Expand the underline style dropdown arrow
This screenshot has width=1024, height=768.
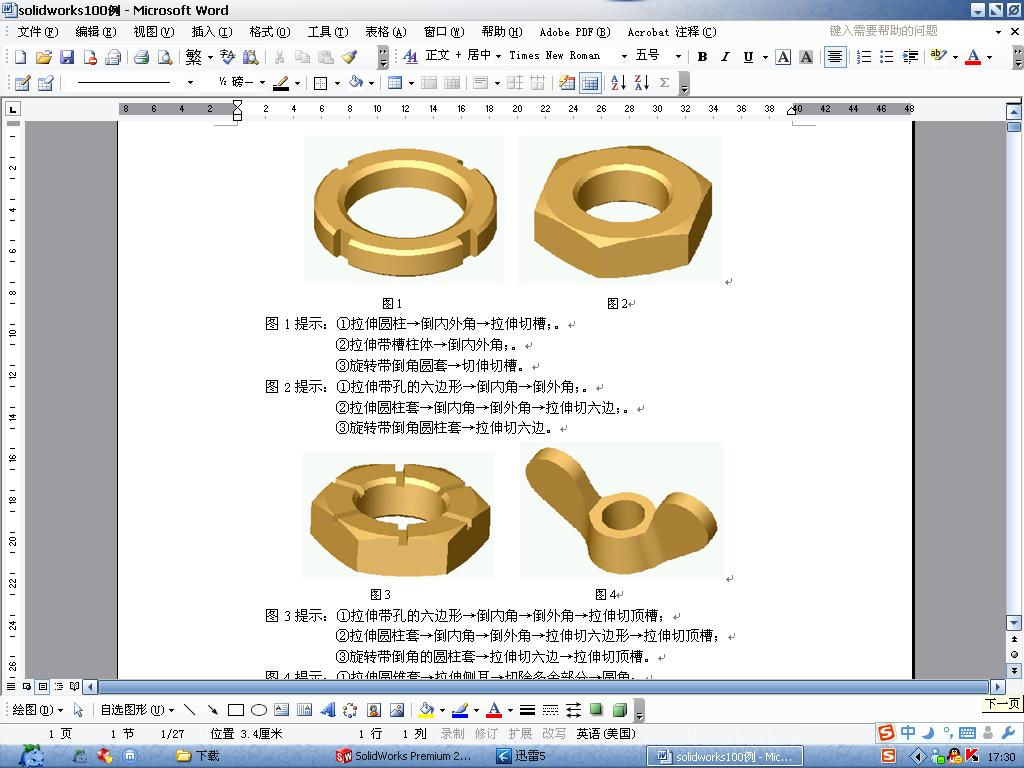[765, 57]
